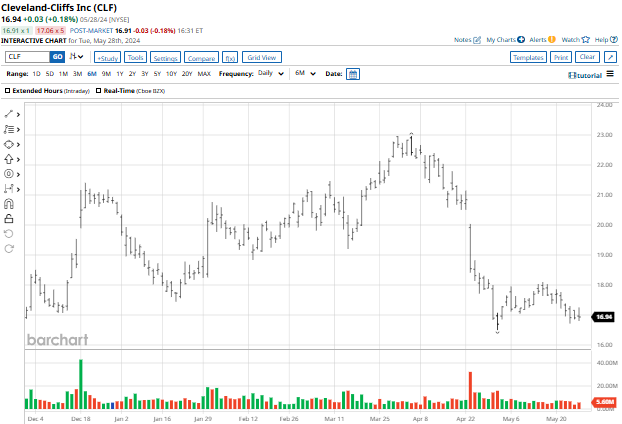
Task: Select the MAX range option
Action: coord(204,74)
